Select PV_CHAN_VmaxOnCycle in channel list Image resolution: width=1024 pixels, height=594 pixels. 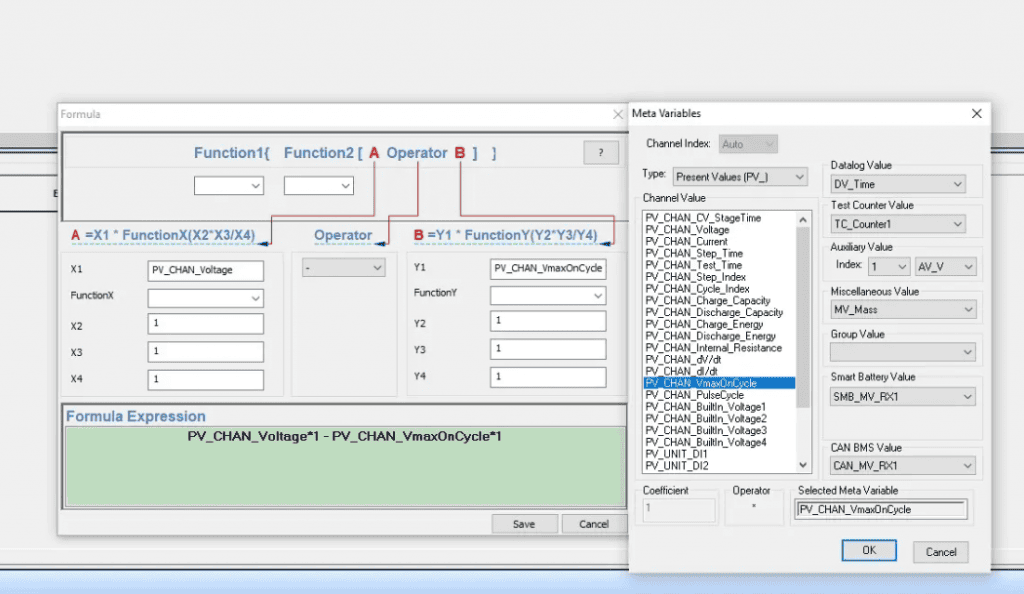(719, 383)
